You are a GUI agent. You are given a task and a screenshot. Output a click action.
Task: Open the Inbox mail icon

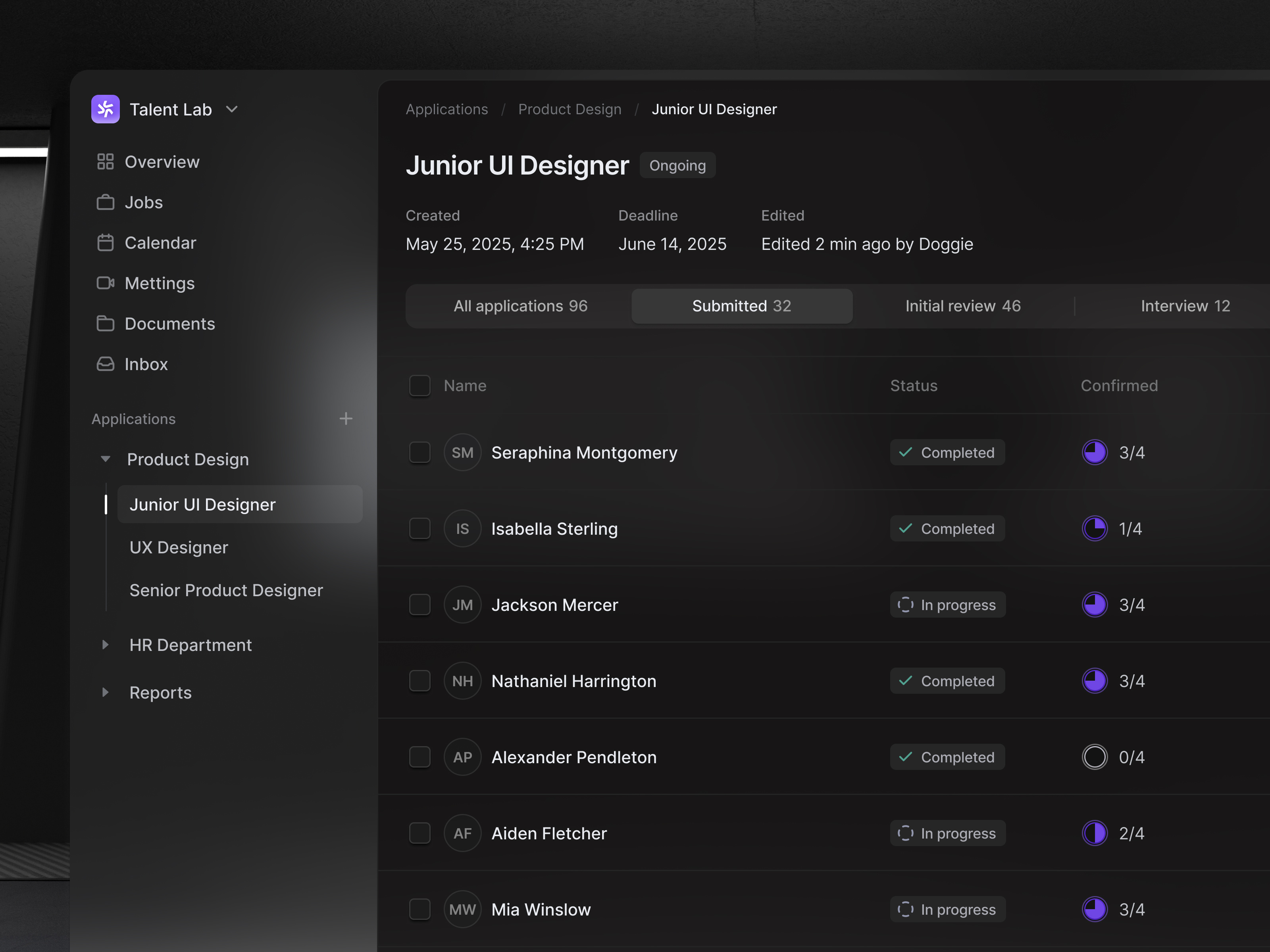pos(106,364)
